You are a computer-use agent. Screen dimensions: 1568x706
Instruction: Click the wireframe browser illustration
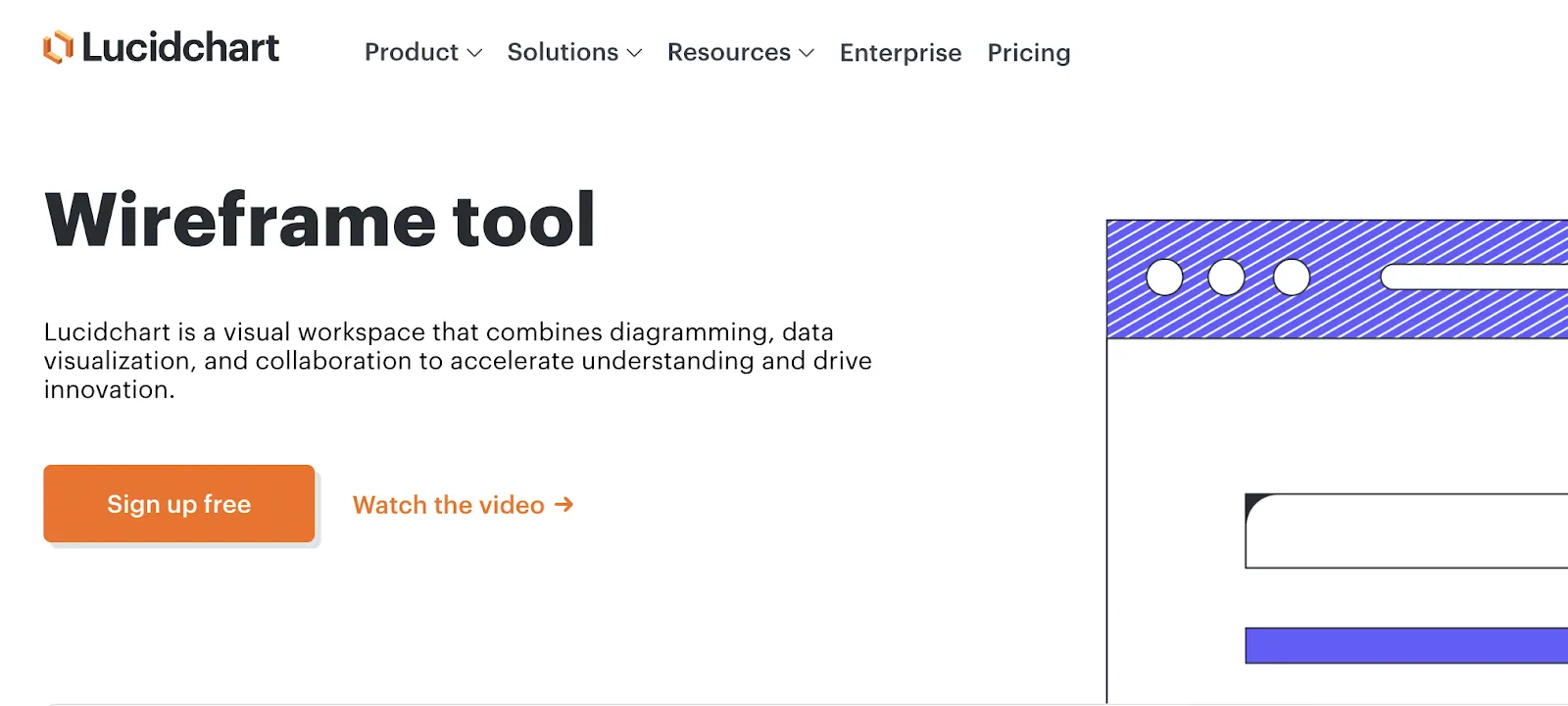tap(1337, 461)
